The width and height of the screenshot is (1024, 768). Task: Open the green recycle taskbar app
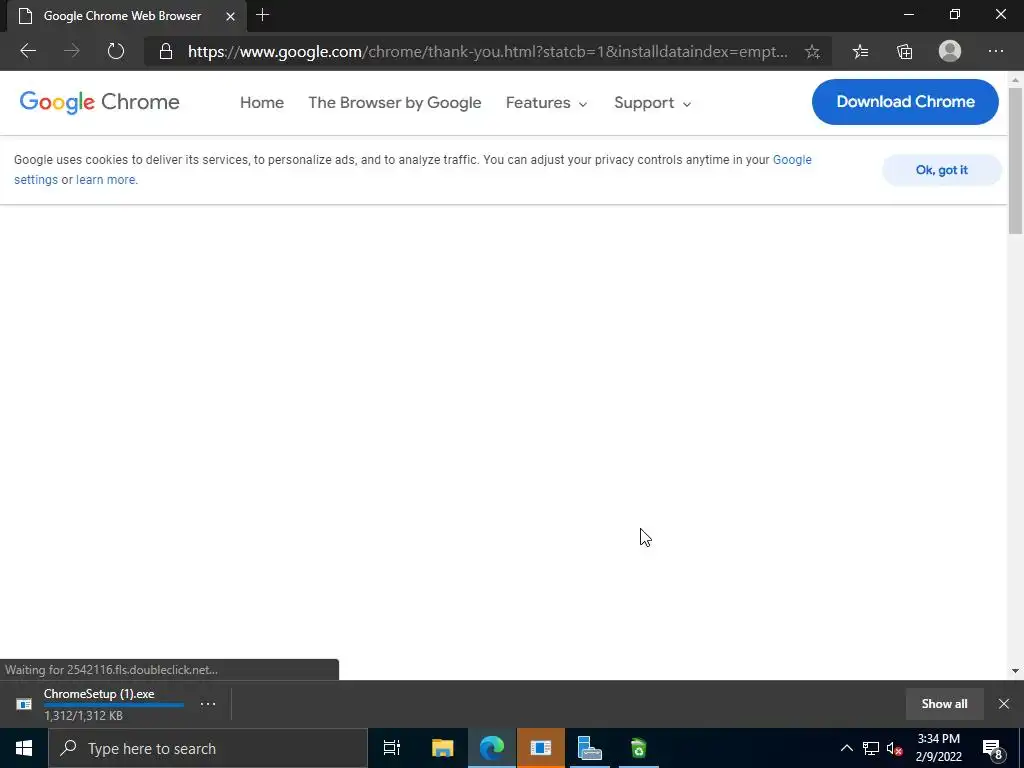[639, 748]
